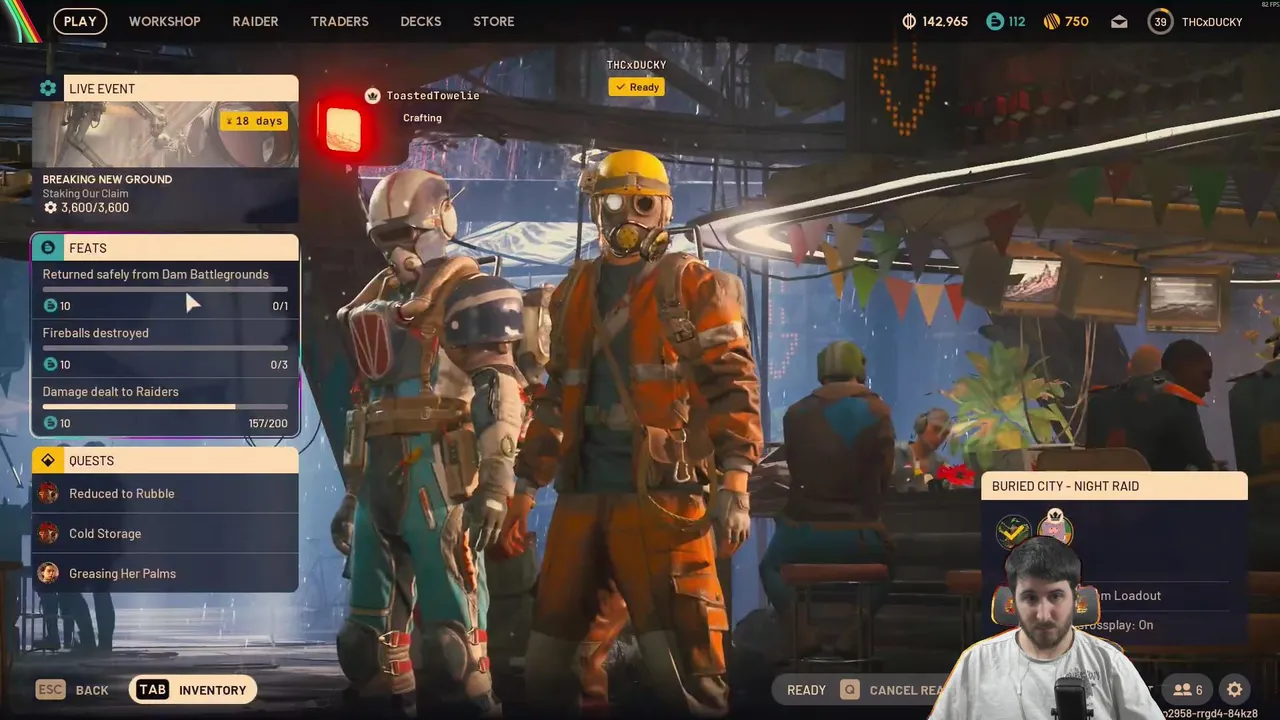1280x720 pixels.
Task: Click the Back label
Action: (x=92, y=690)
